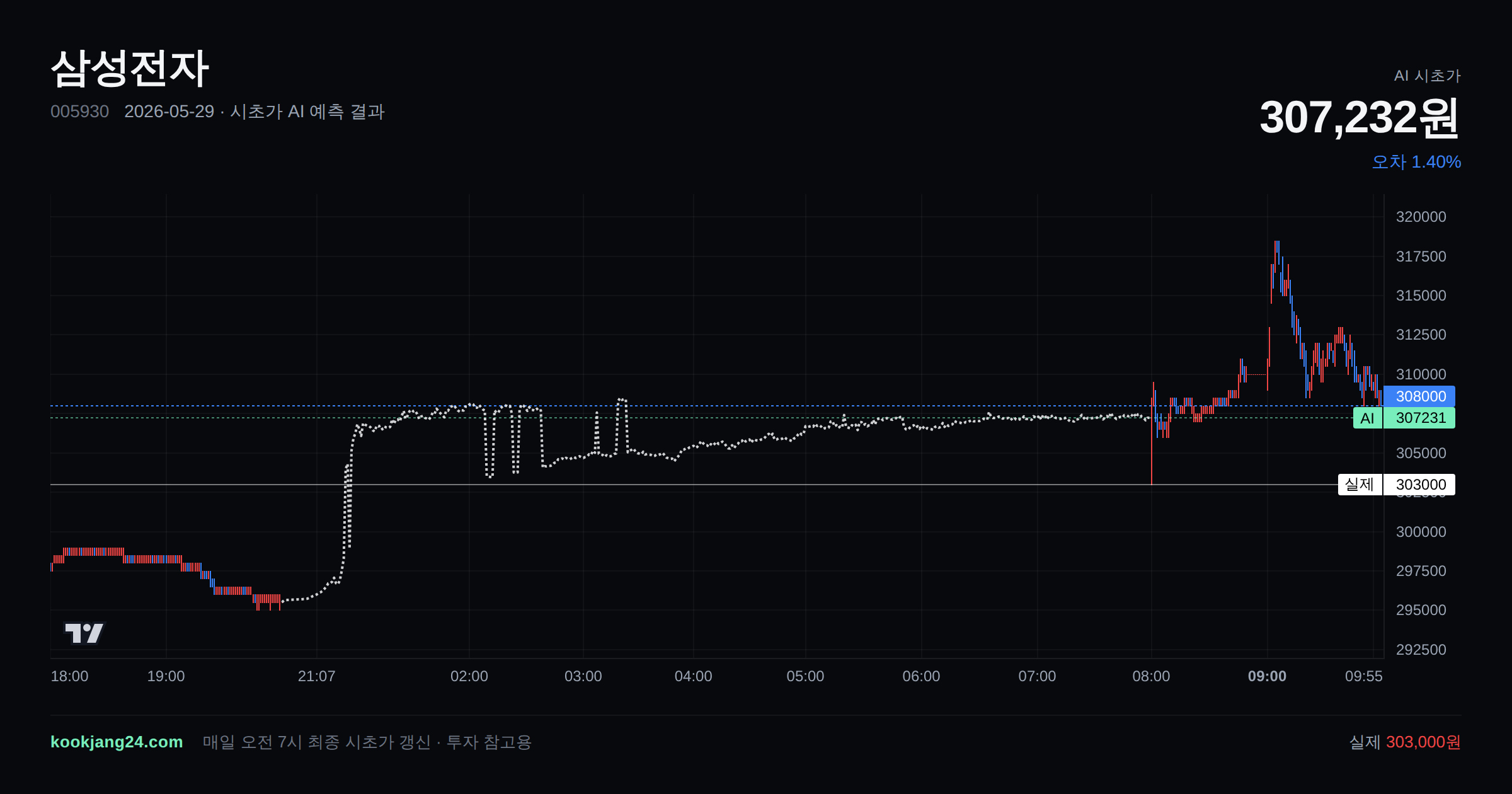Click the 18:00 time axis label
The width and height of the screenshot is (1512, 794).
[69, 676]
